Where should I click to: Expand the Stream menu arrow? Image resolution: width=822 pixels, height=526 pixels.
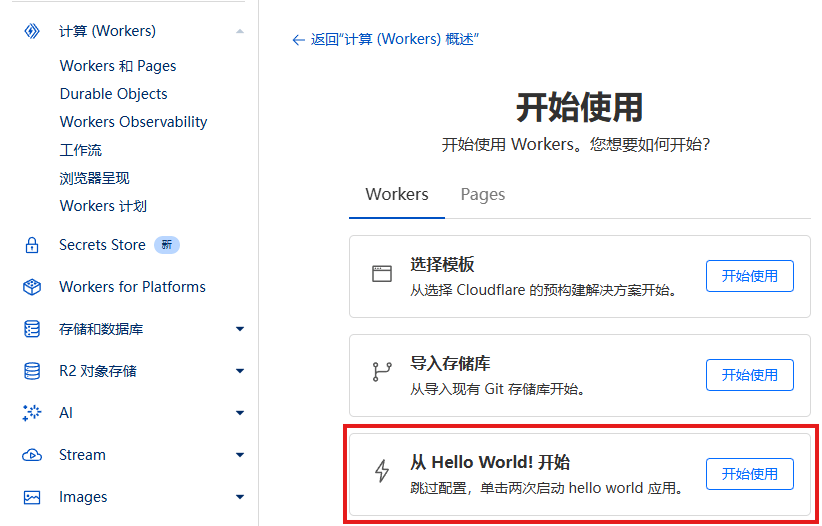click(x=240, y=455)
